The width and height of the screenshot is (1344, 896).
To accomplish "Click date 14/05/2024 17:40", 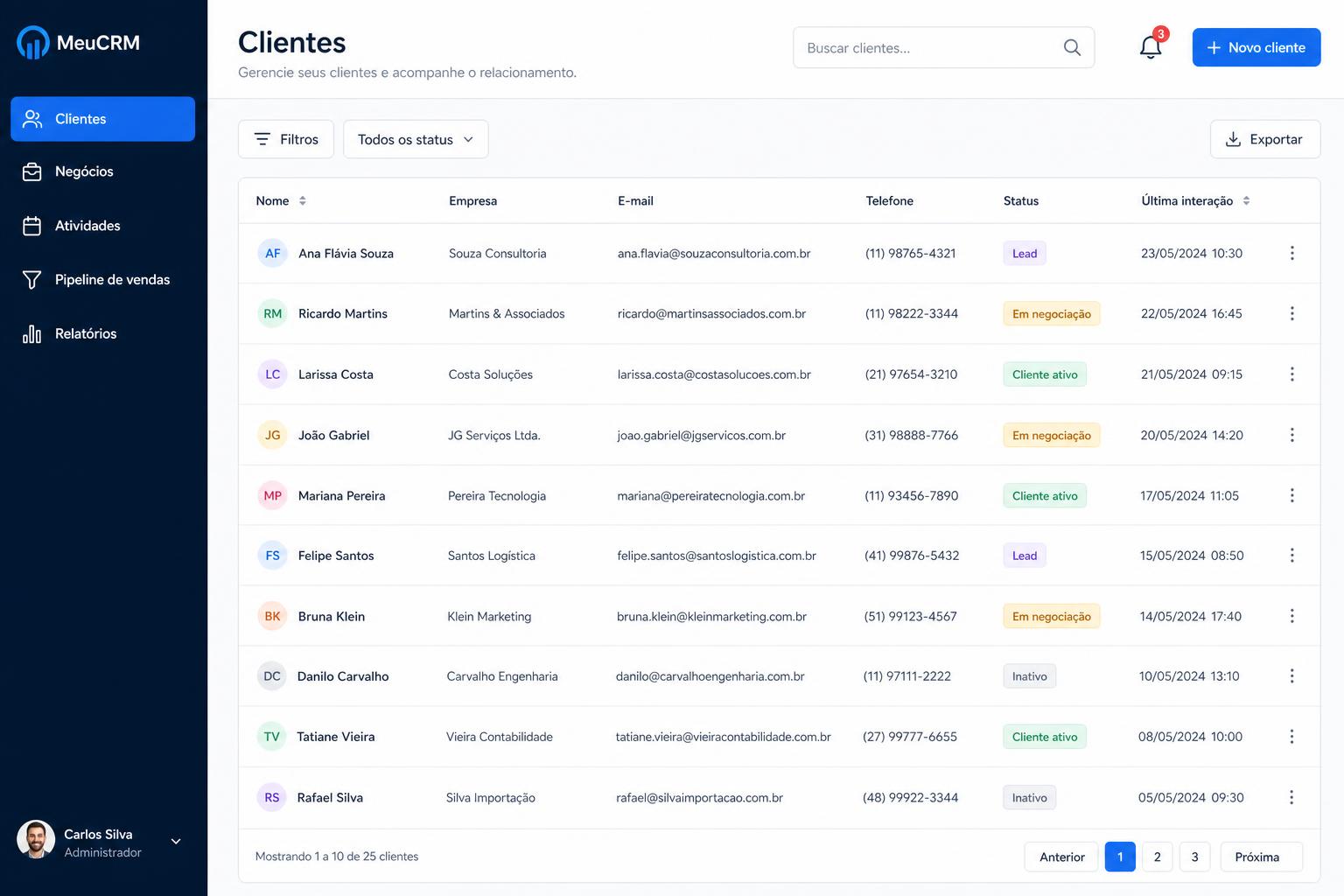I will pos(1190,616).
